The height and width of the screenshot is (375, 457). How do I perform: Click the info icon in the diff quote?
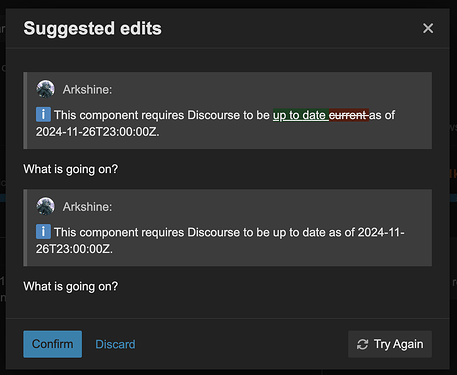coord(43,115)
